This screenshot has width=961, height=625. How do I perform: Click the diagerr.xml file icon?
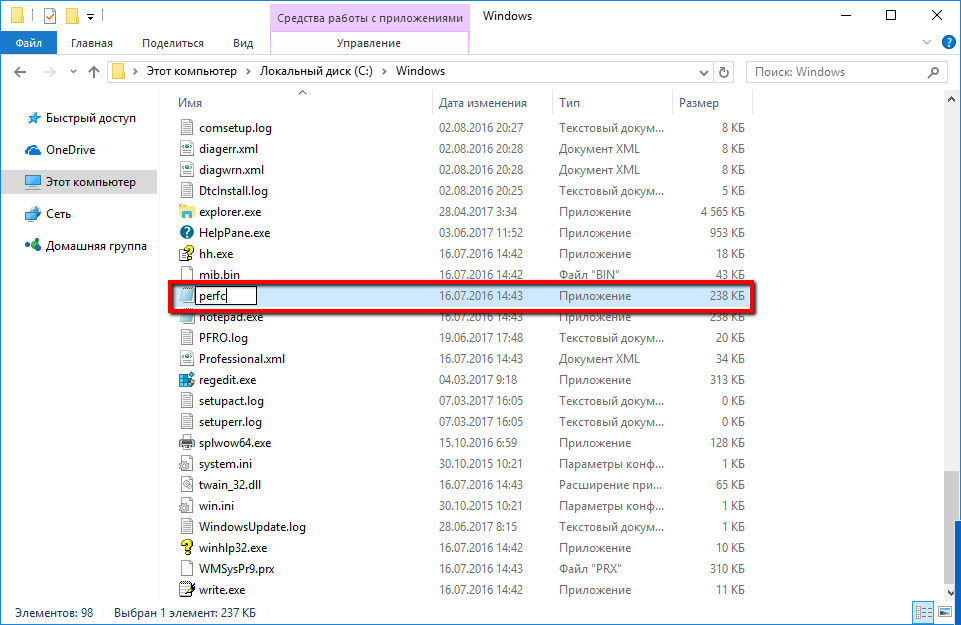(187, 148)
